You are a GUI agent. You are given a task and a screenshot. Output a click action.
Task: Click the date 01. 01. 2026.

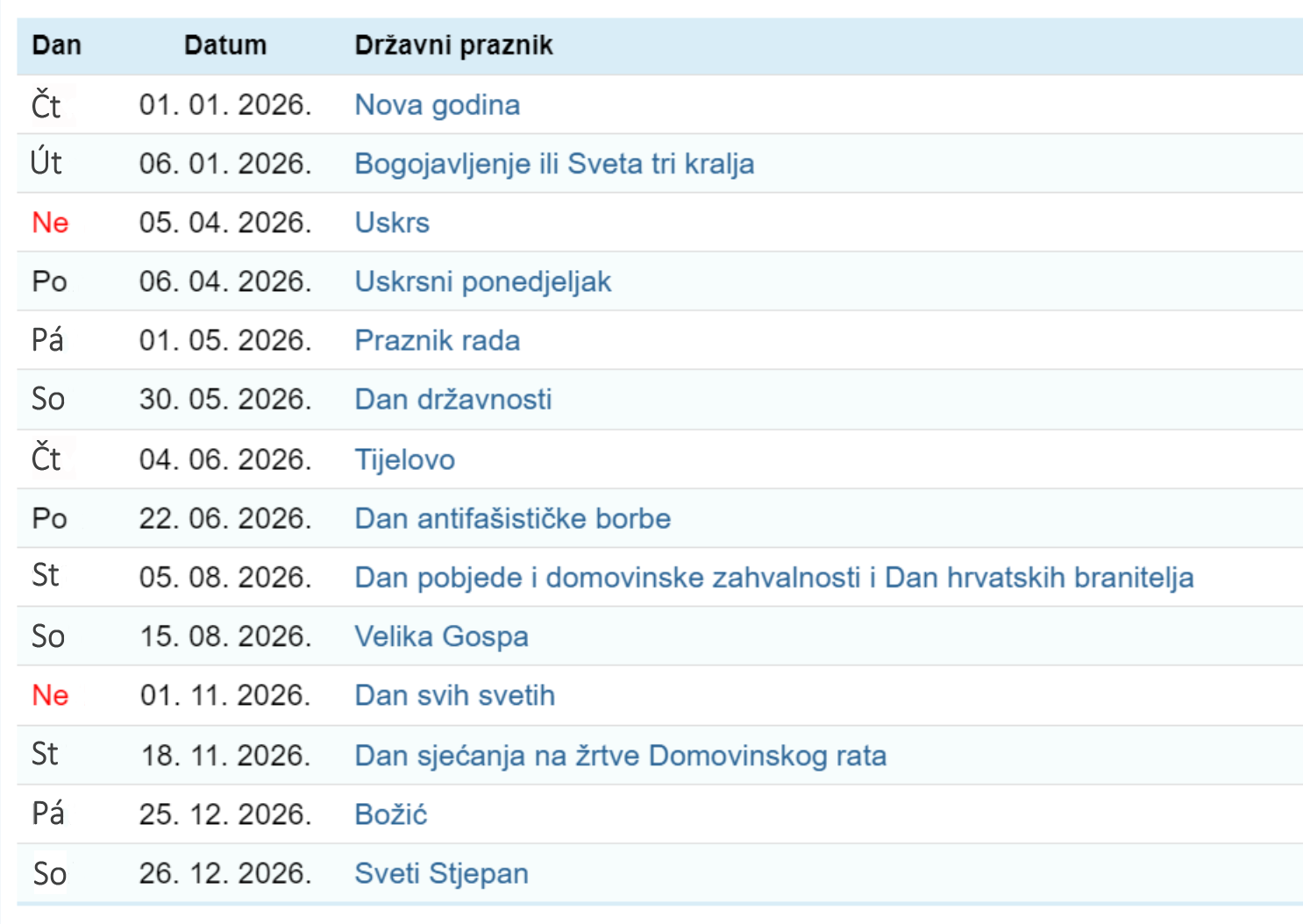[x=225, y=105]
